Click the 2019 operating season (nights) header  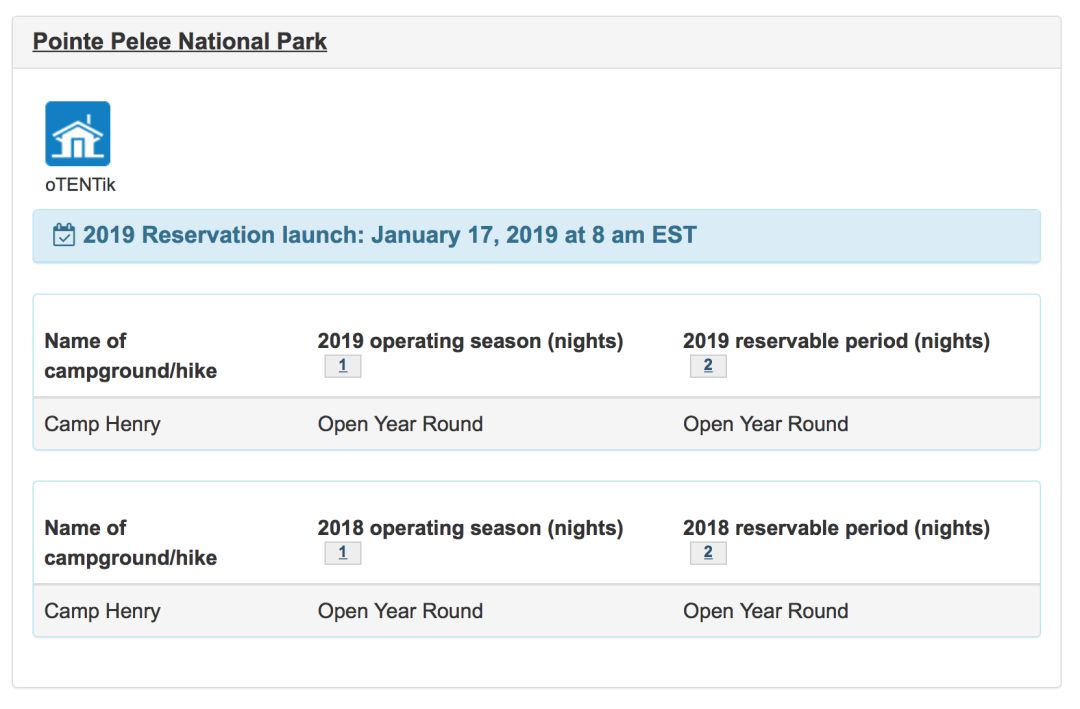coord(470,341)
